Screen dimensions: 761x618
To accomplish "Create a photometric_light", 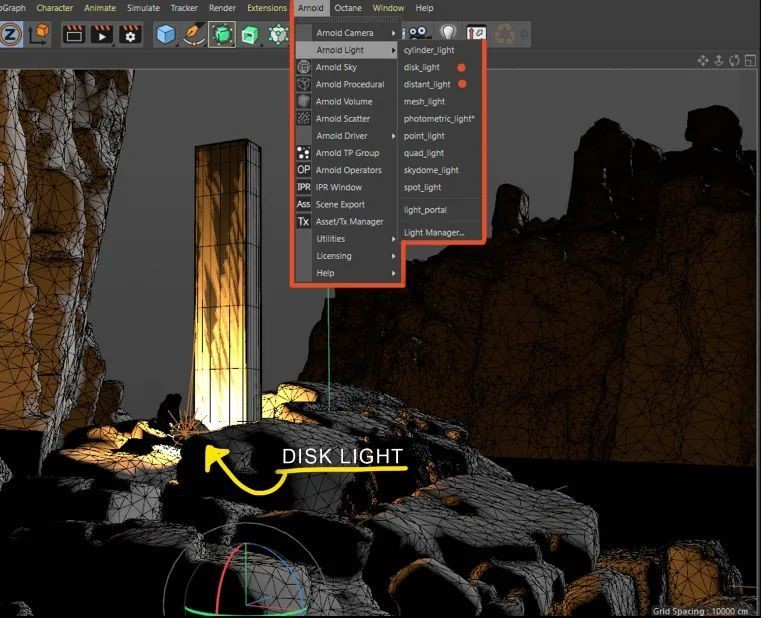I will (440, 118).
